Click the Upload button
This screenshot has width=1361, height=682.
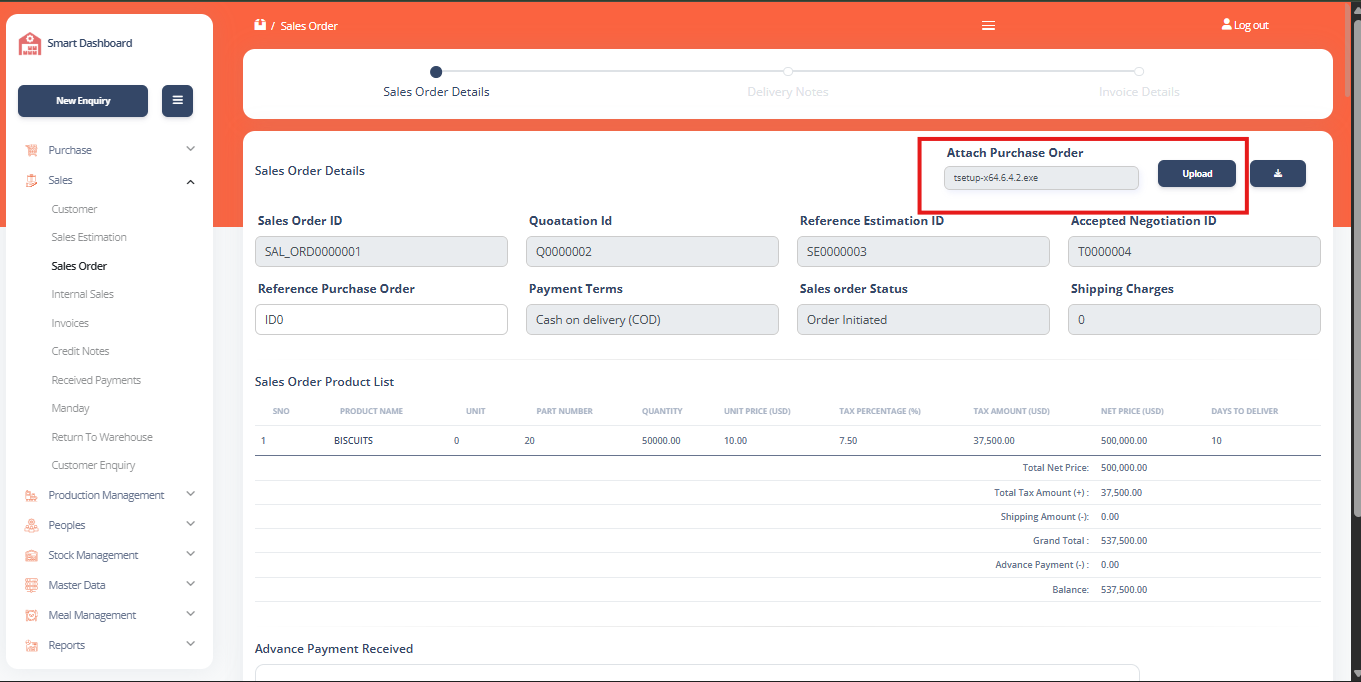[1197, 173]
